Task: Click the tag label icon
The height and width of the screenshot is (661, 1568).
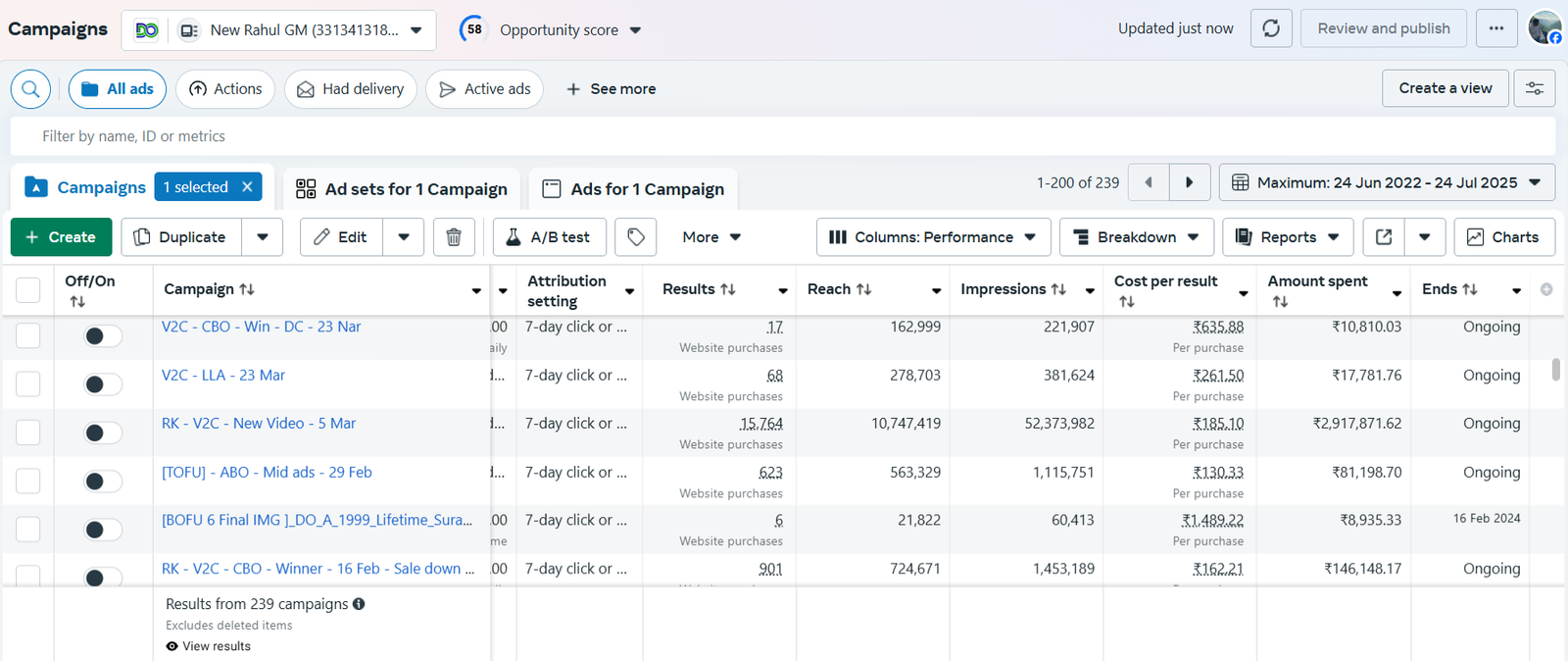Action: click(x=636, y=237)
